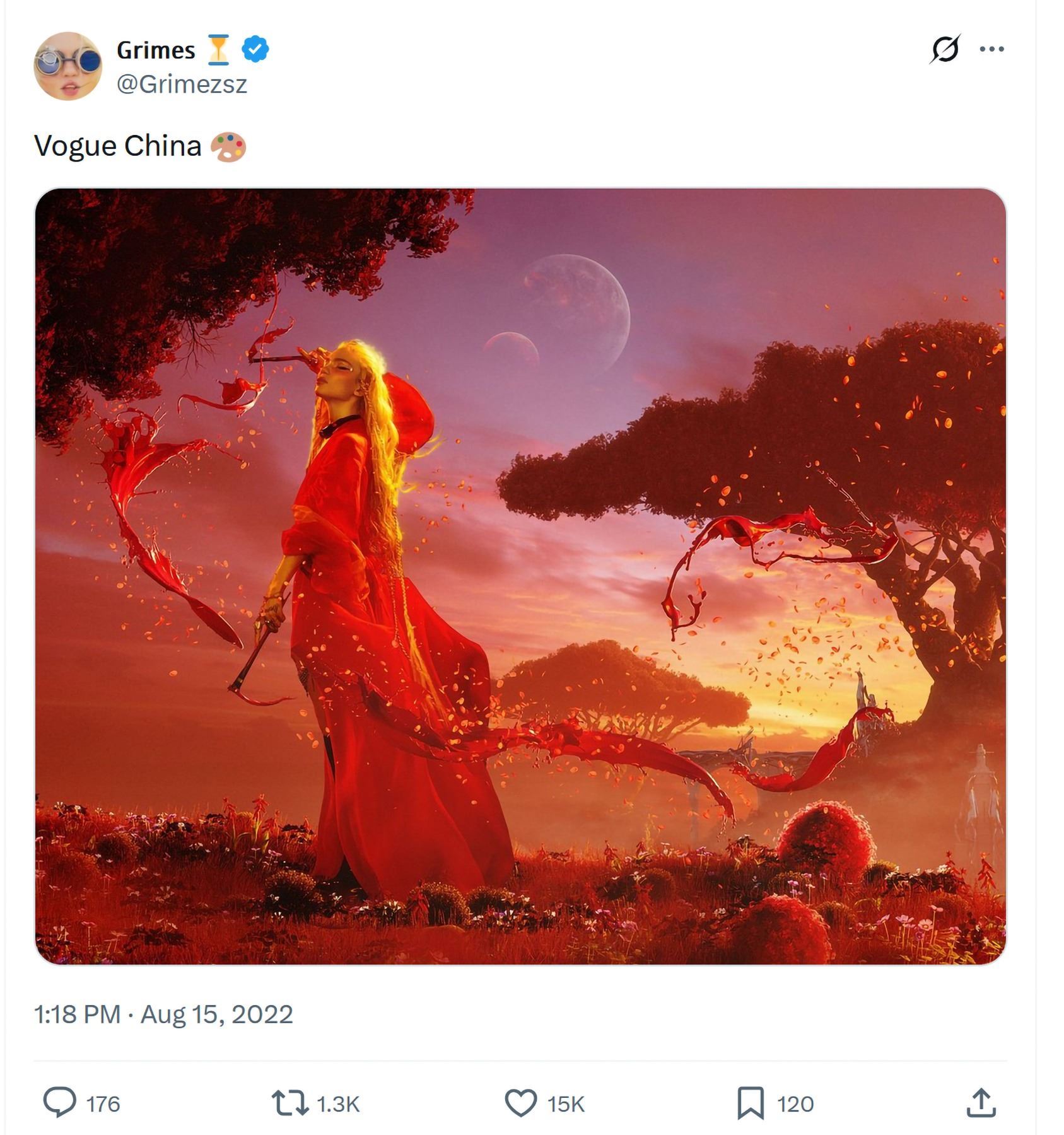The height and width of the screenshot is (1135, 1064).
Task: Open the @Grimezsz handle link
Action: 182,84
